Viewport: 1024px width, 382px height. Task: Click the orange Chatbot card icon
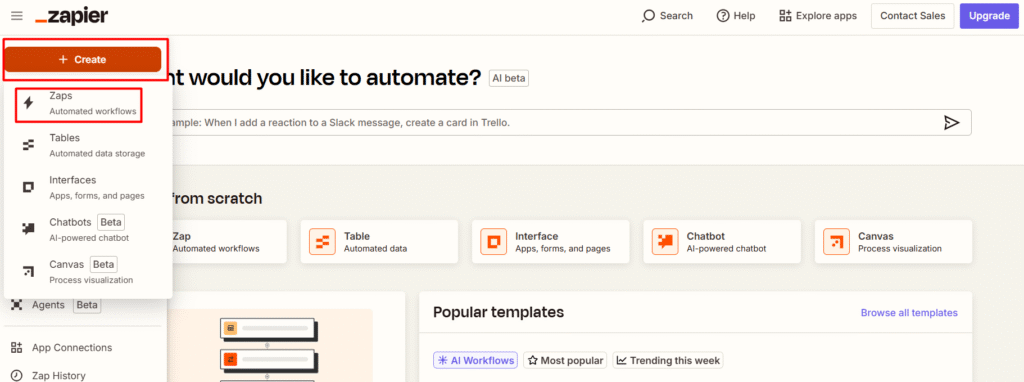pyautogui.click(x=665, y=242)
